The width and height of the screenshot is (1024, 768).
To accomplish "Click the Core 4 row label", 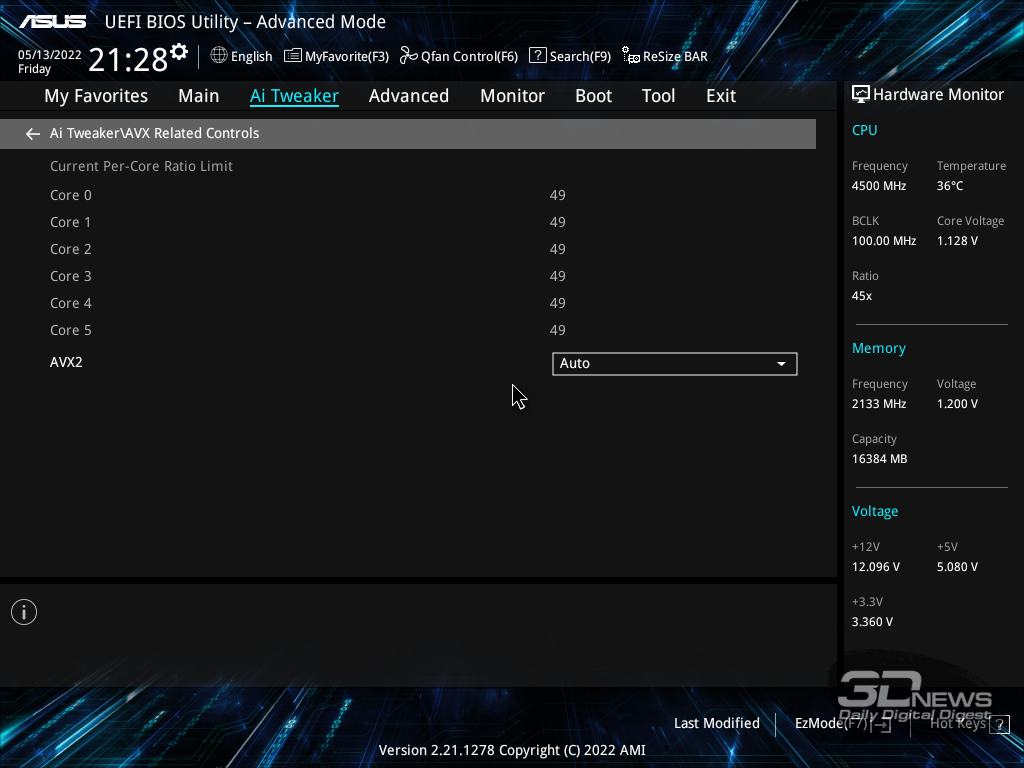I will pos(71,303).
